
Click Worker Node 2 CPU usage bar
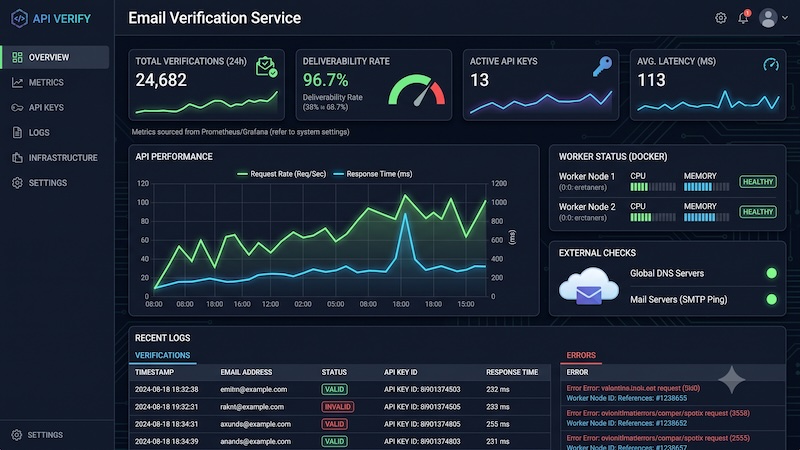click(x=653, y=217)
